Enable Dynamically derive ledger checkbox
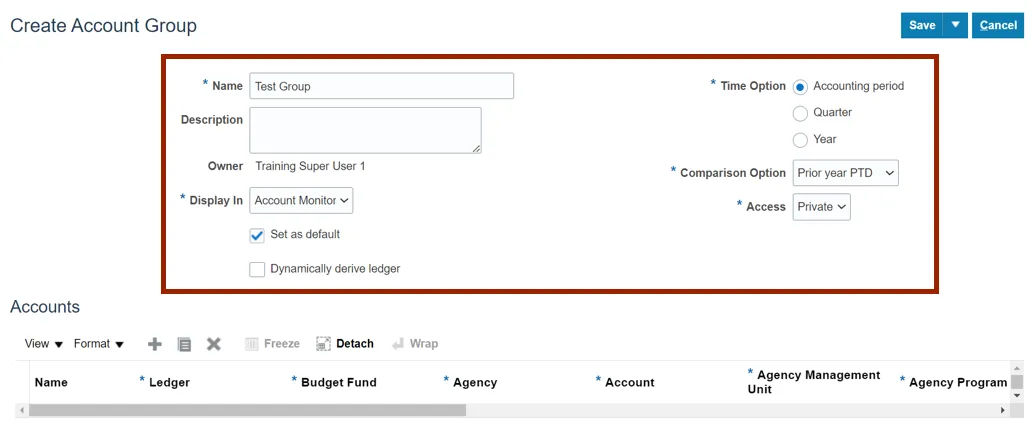Screen dimensions: 1032x429 pos(257,269)
